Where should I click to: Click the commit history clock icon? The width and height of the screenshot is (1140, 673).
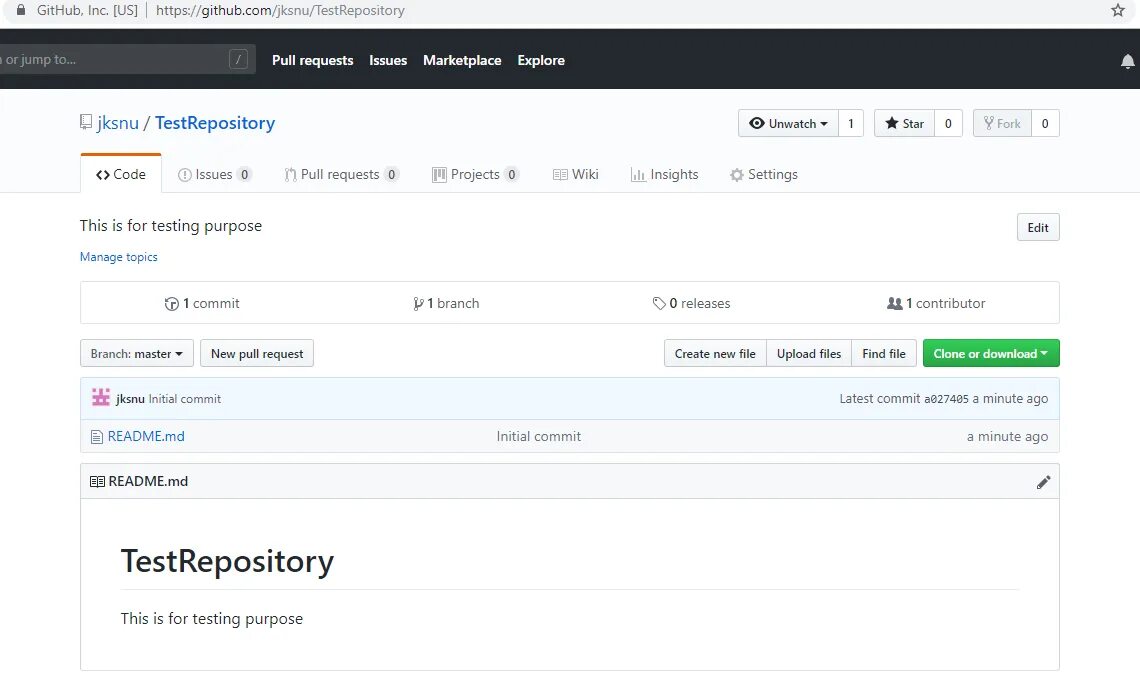point(172,304)
